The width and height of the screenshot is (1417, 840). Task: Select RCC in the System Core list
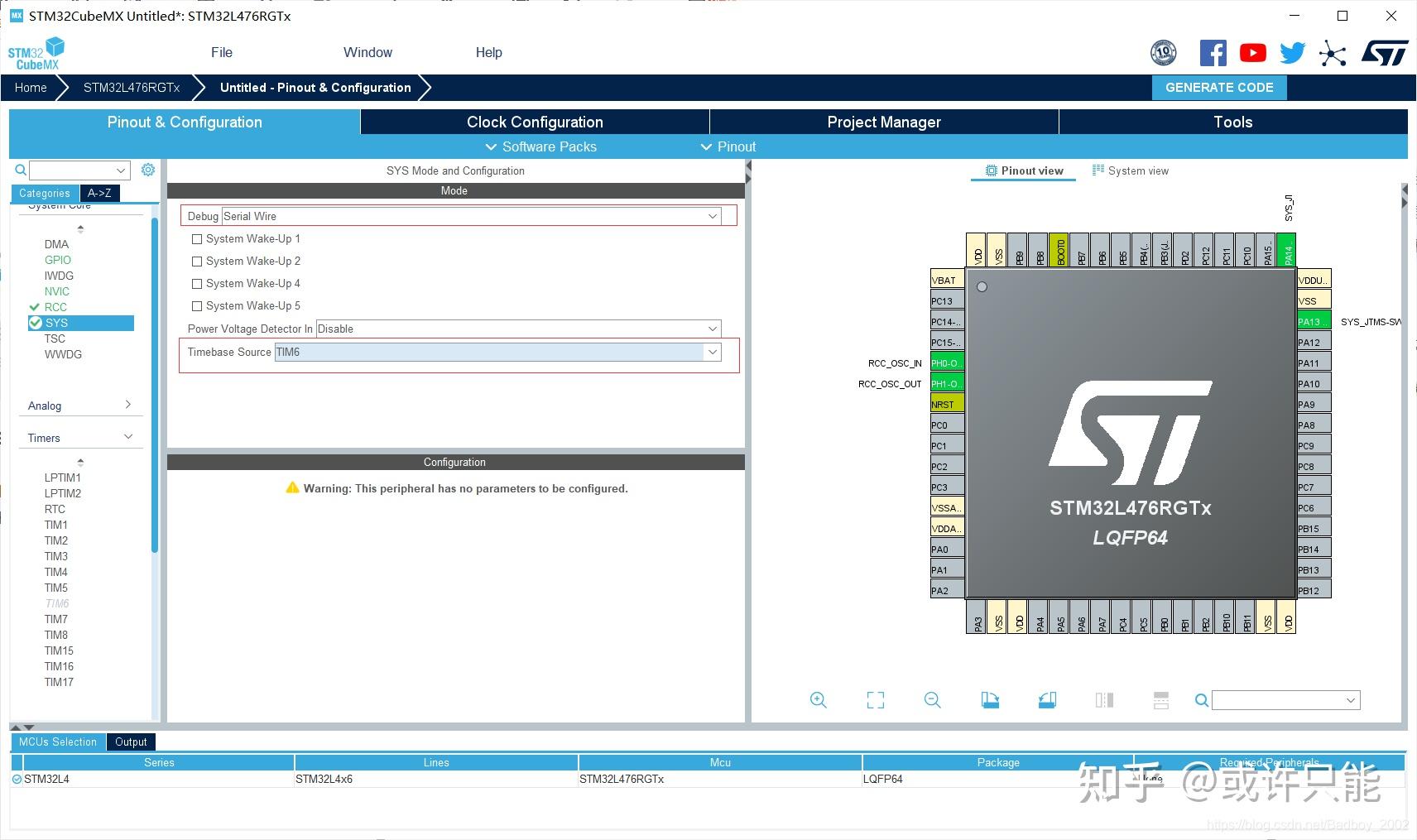[x=55, y=306]
